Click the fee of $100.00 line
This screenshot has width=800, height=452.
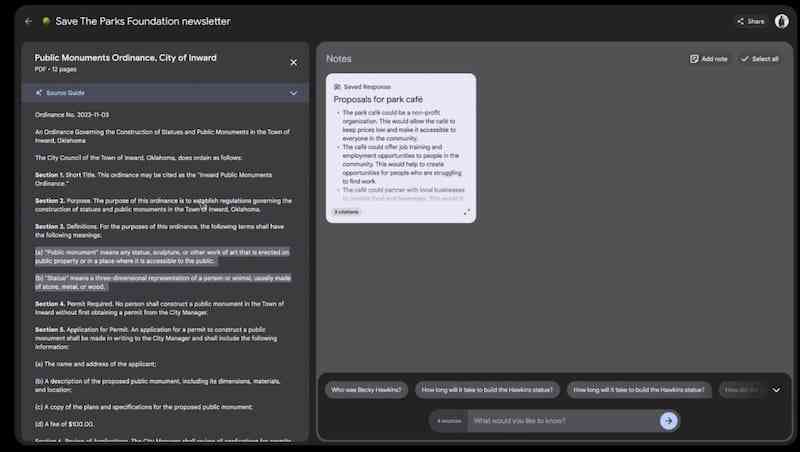[64, 424]
